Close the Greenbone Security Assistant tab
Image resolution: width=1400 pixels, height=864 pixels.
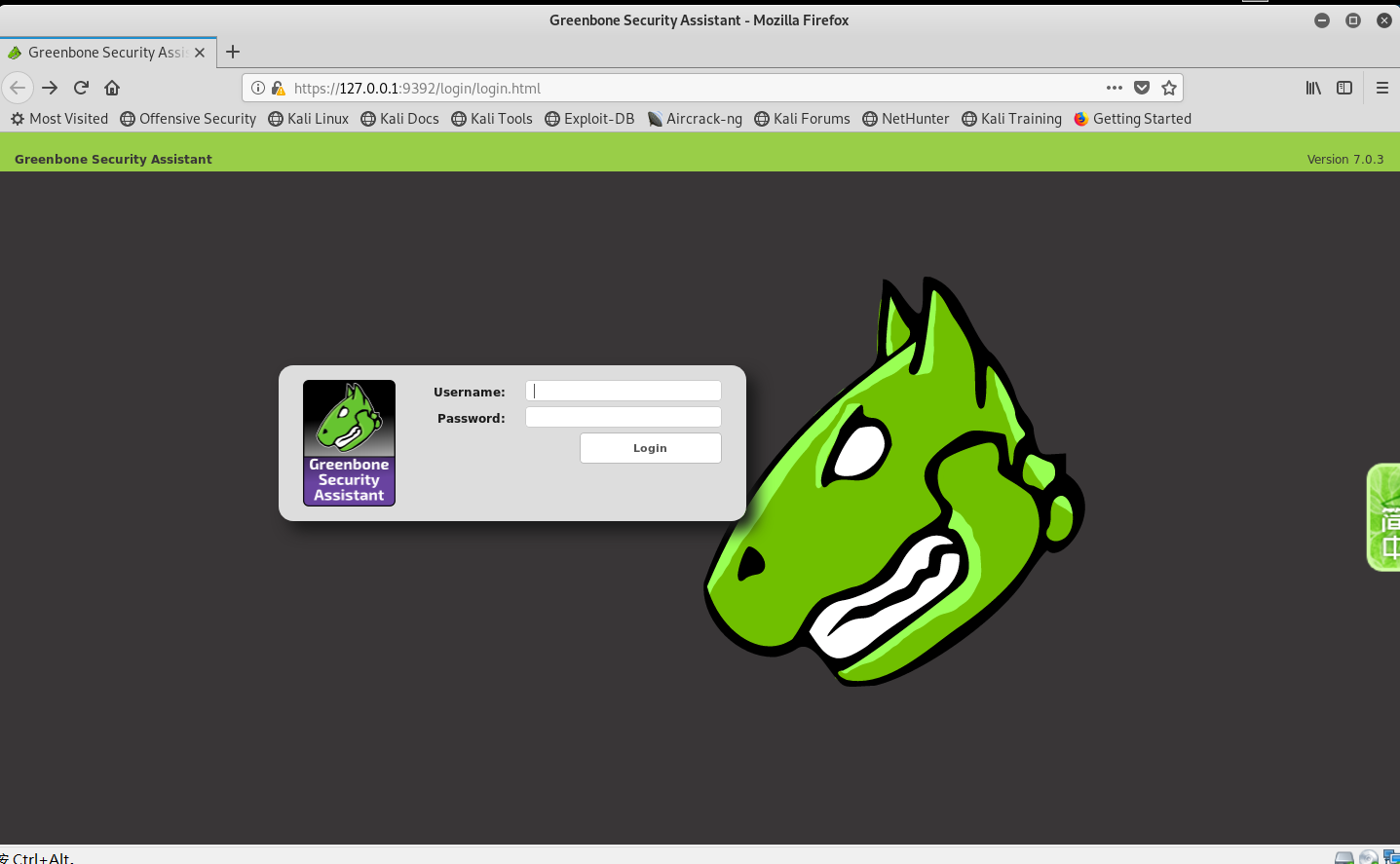200,53
